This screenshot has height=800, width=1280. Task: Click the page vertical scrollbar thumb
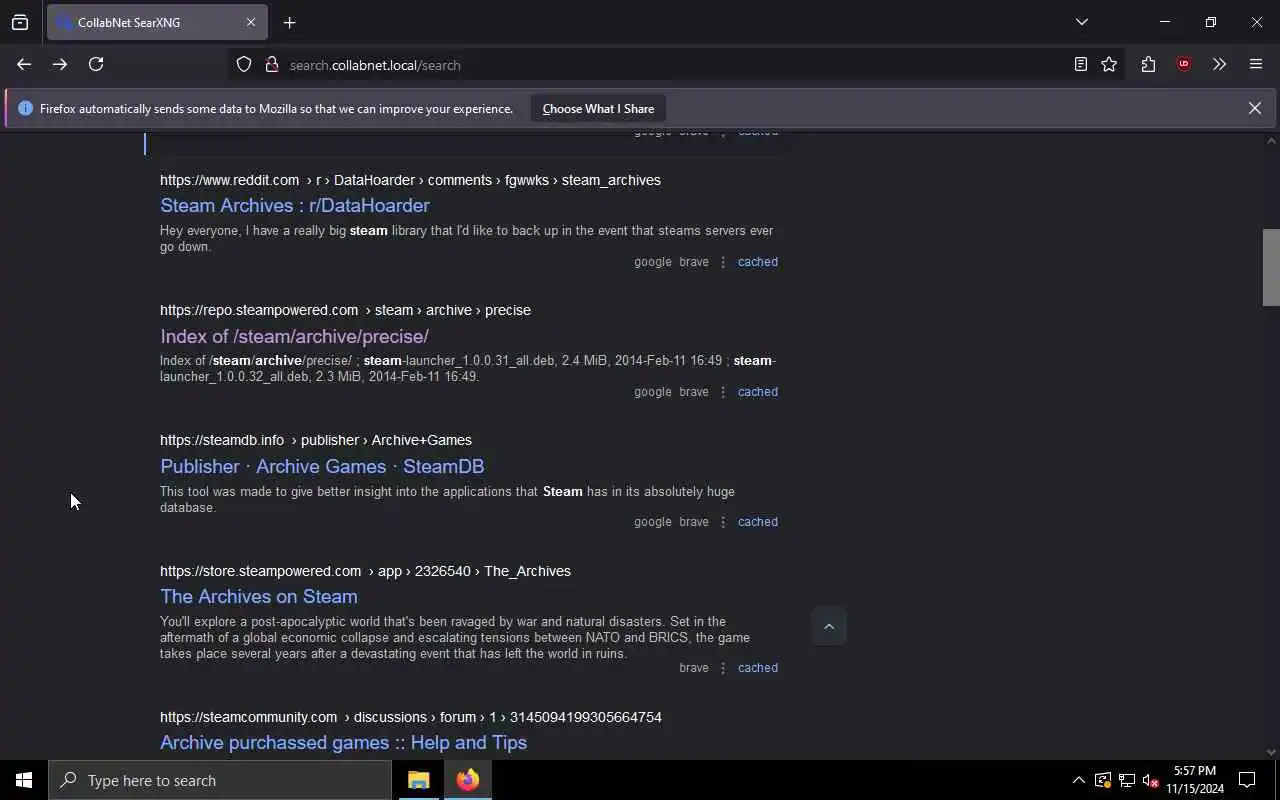pos(1271,267)
